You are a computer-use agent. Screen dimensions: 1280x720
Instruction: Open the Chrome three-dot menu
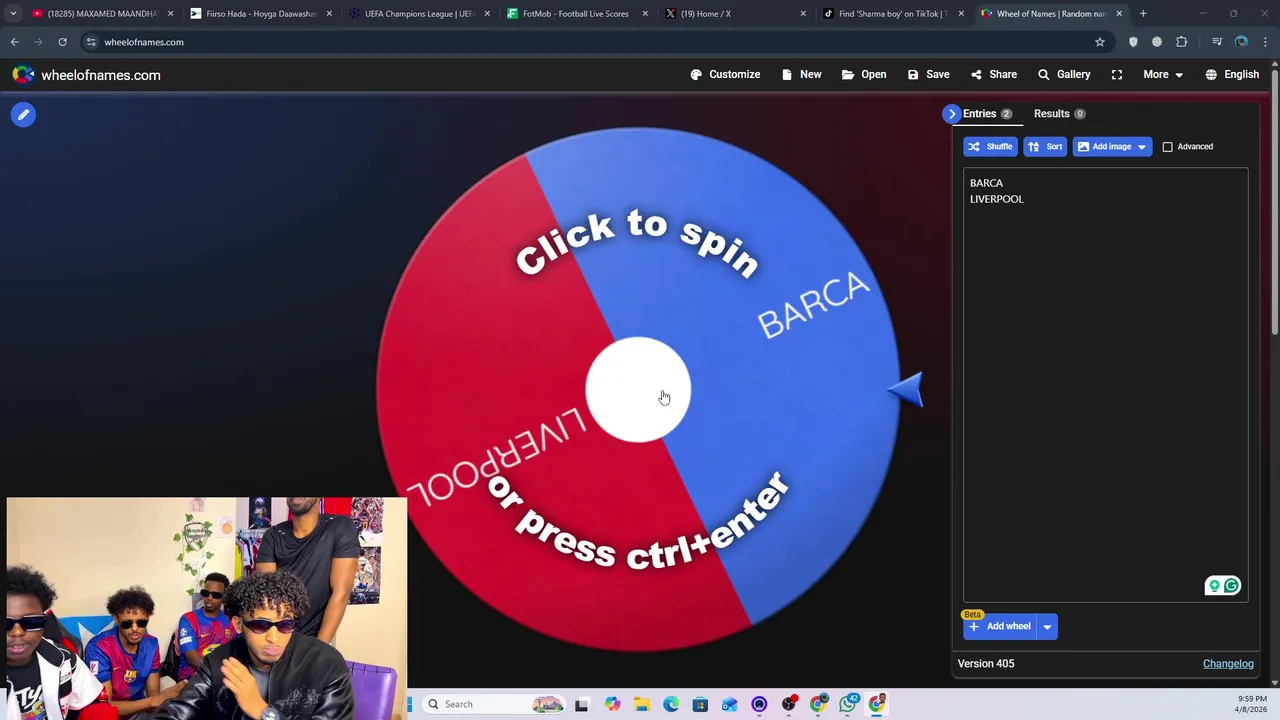click(x=1265, y=42)
